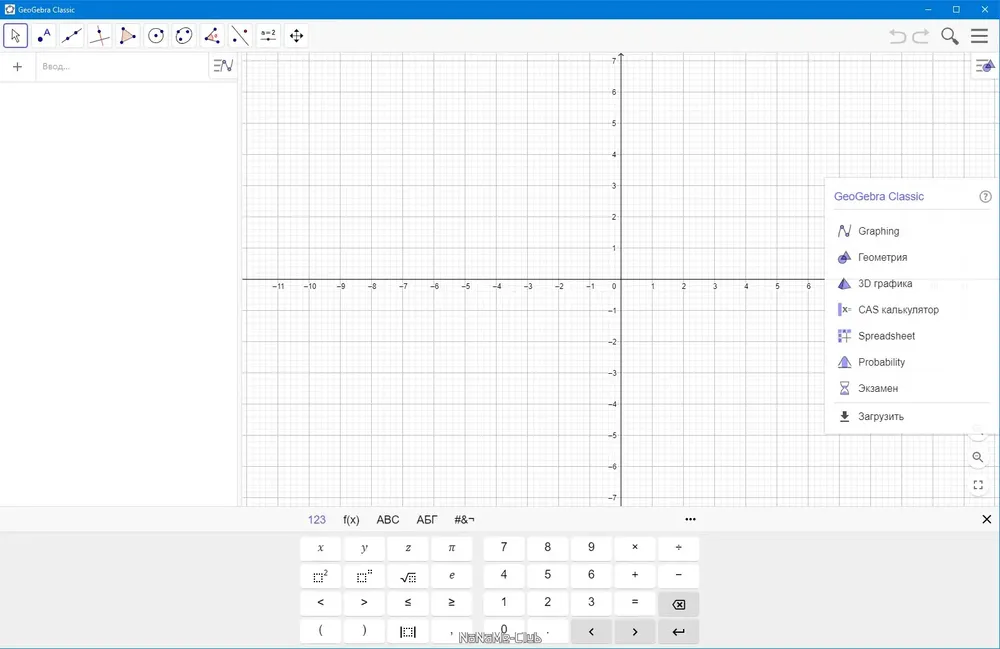
Task: Select the Point tool
Action: 43,36
